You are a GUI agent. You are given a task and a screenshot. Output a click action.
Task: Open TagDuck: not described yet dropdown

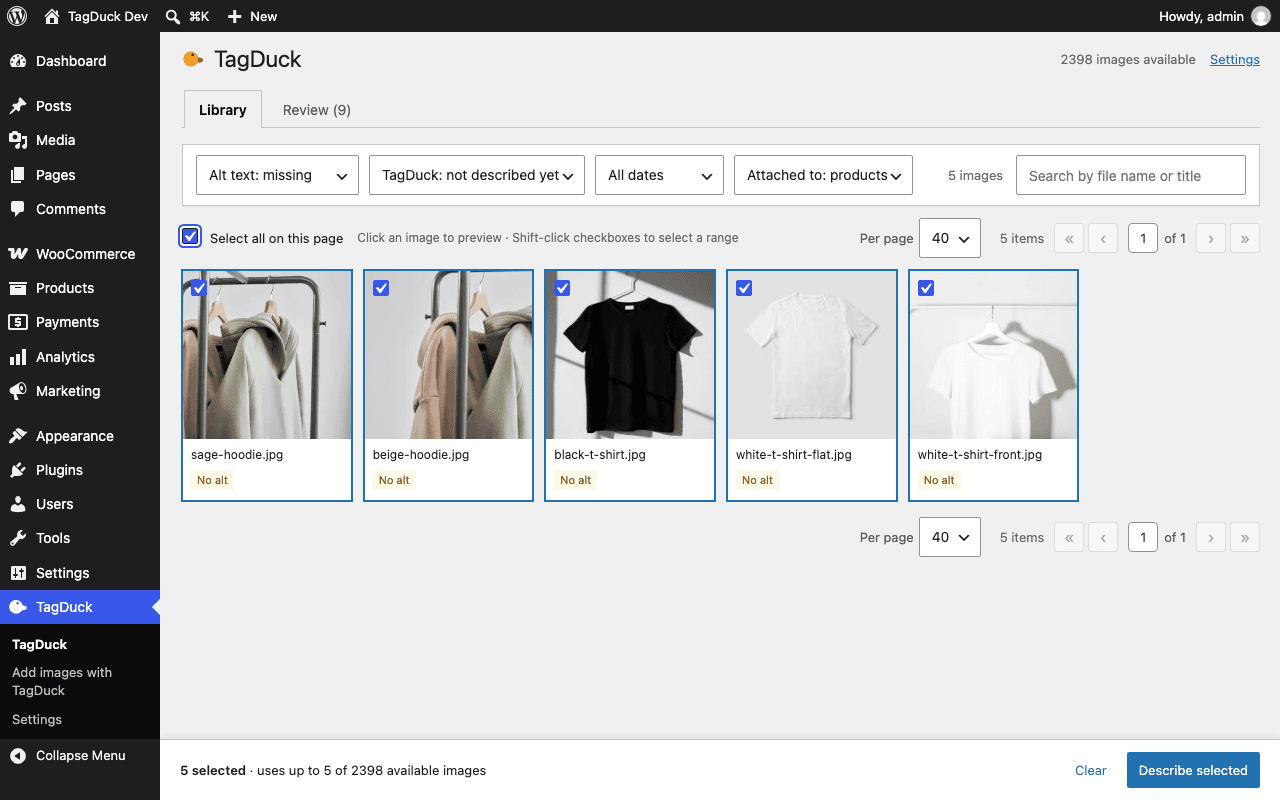tap(477, 175)
